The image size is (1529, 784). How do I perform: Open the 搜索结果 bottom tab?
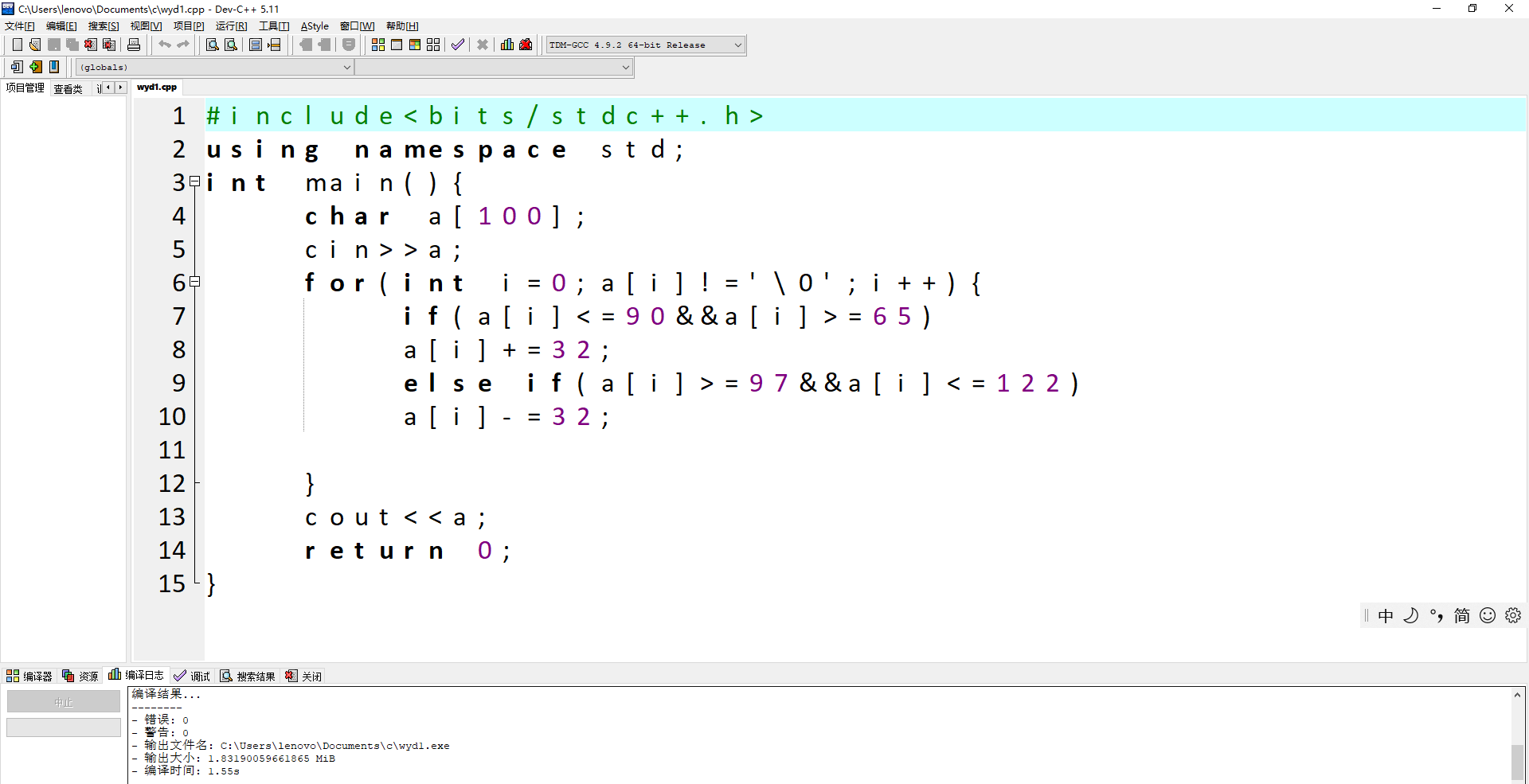248,676
